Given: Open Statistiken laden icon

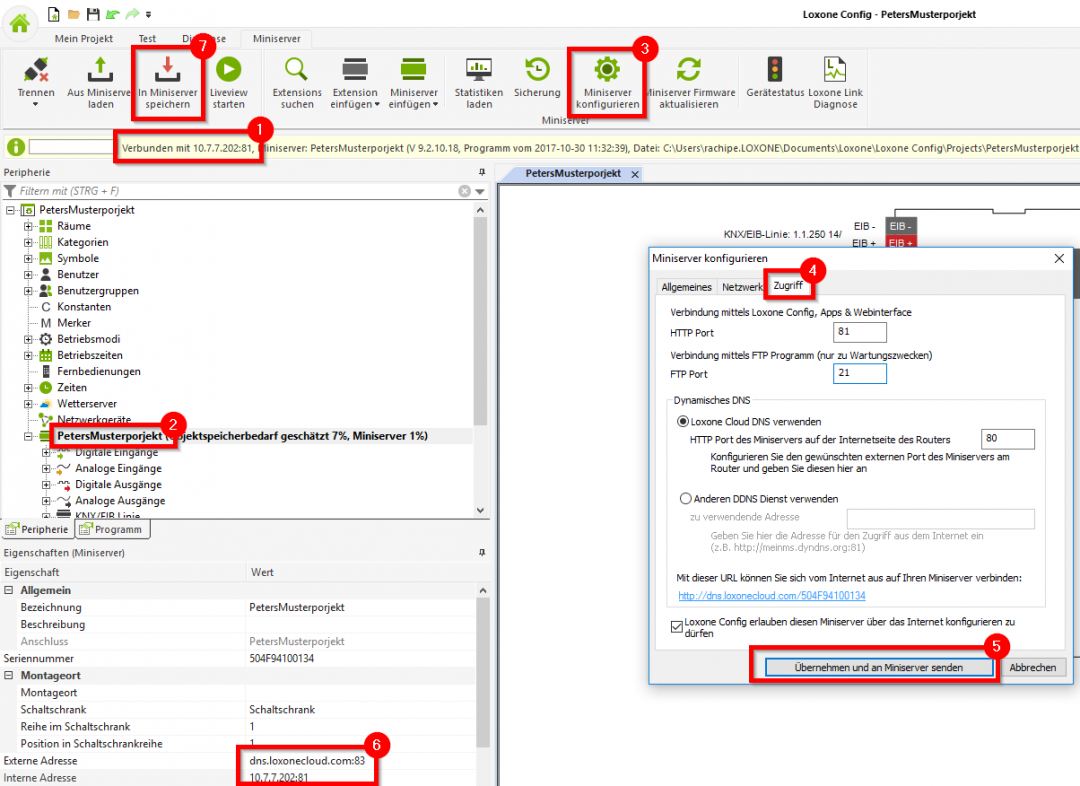Looking at the screenshot, I should click(479, 69).
